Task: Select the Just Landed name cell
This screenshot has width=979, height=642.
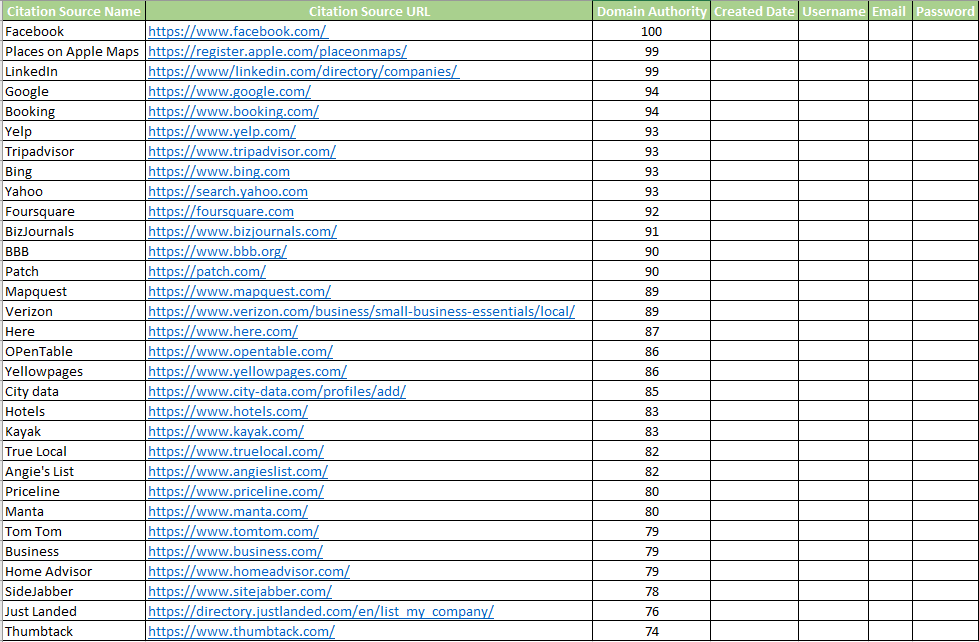Action: [73, 611]
